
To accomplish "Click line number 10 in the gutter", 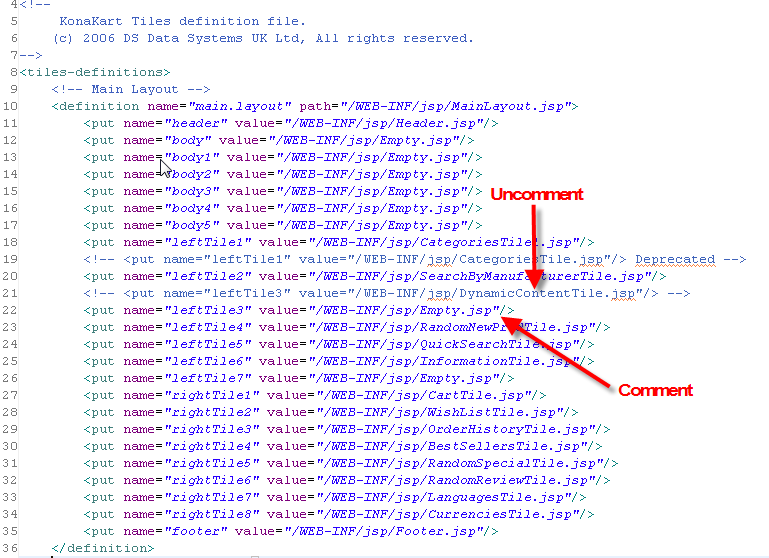I will point(10,106).
